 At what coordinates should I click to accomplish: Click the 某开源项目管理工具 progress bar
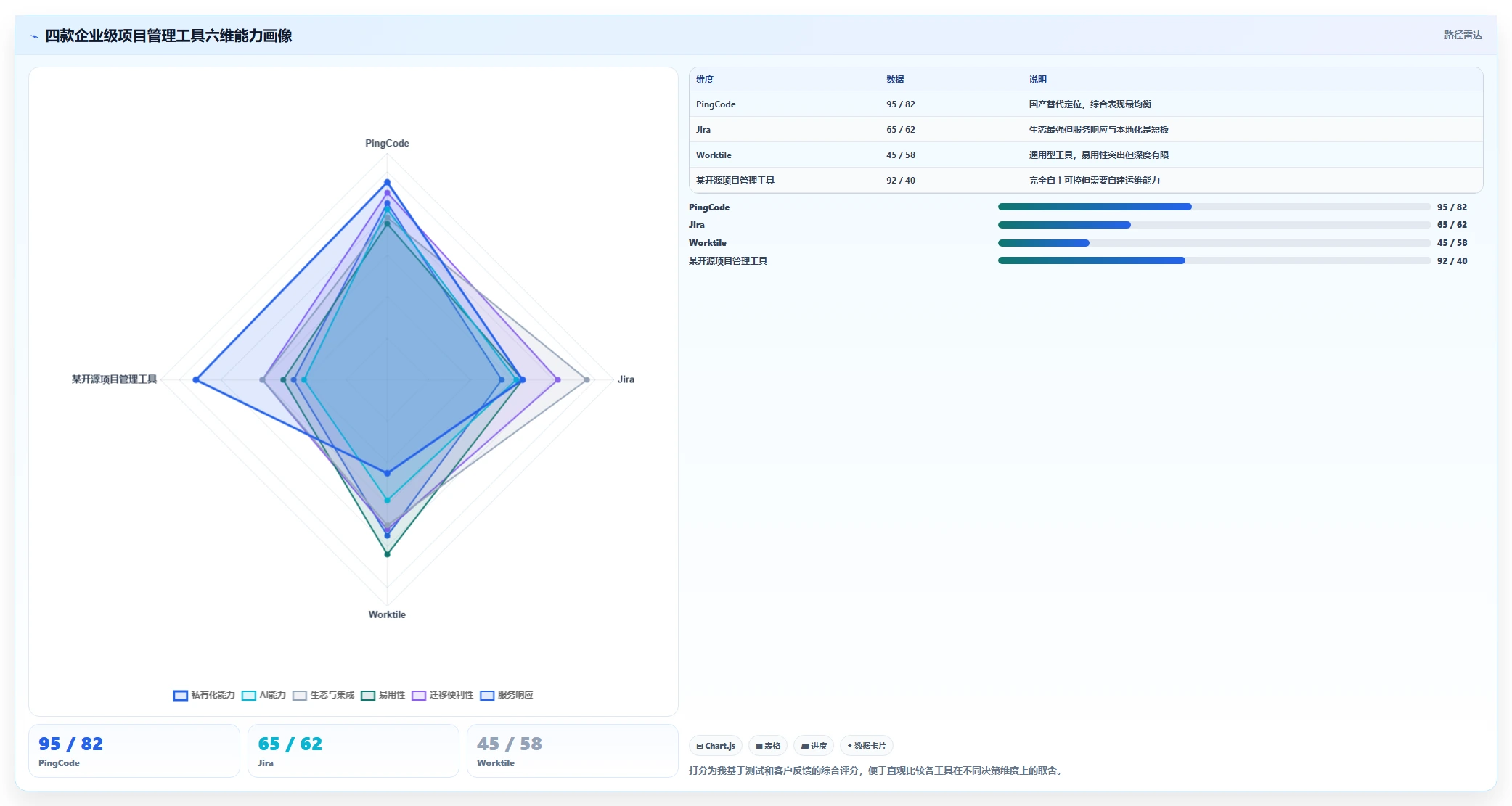[1214, 260]
